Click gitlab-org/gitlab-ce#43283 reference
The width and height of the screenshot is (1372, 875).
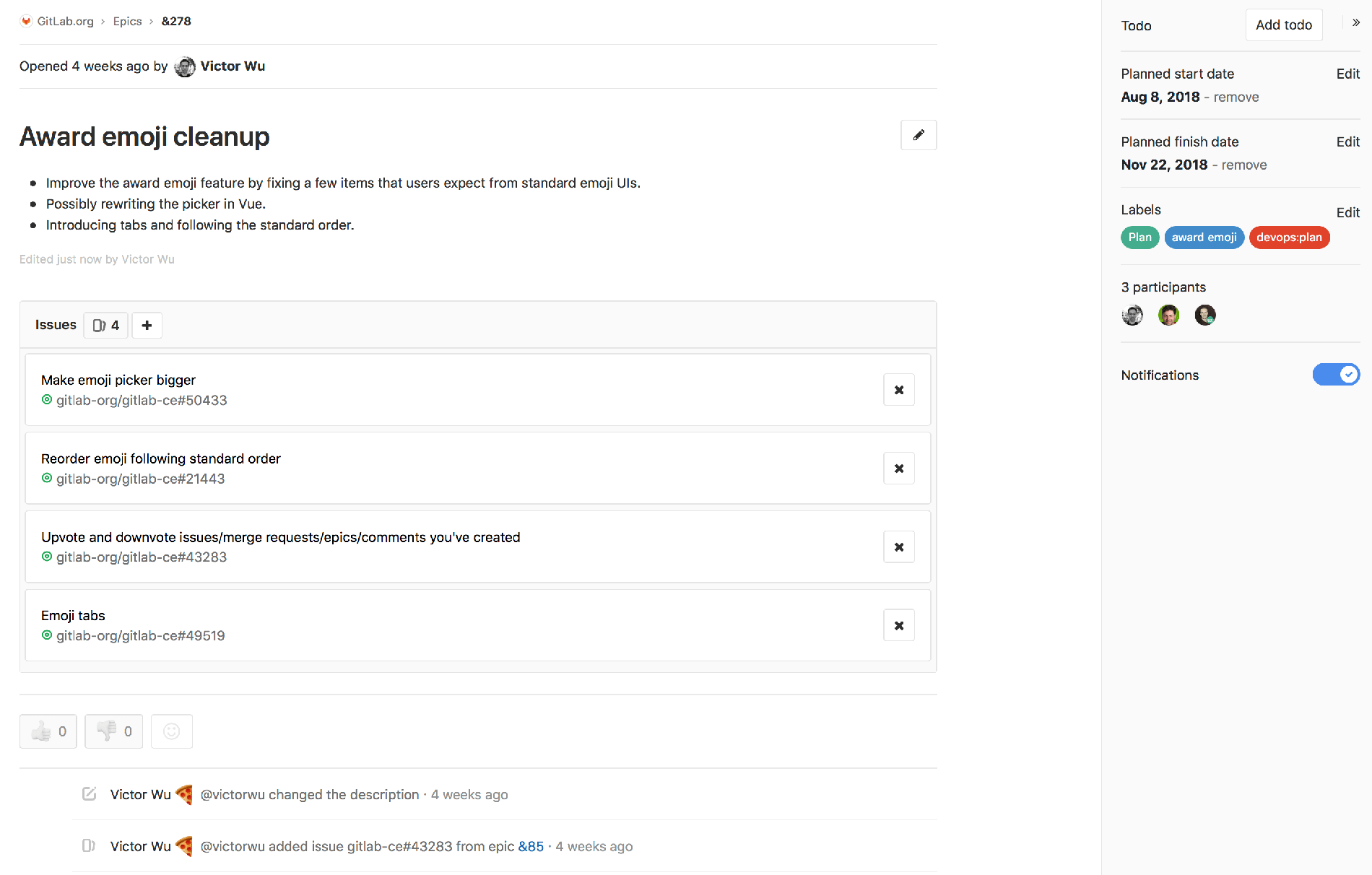(x=142, y=557)
